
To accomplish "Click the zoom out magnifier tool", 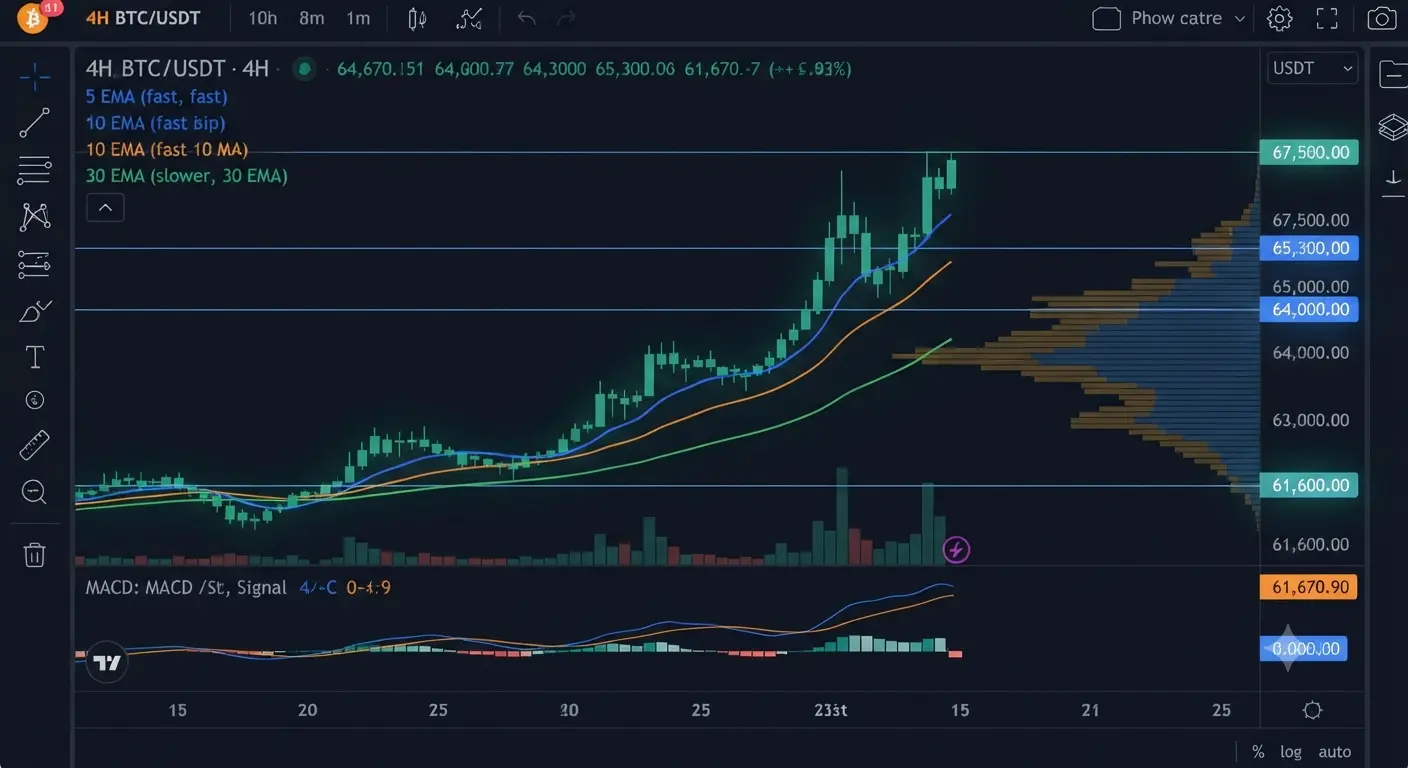I will click(x=35, y=491).
